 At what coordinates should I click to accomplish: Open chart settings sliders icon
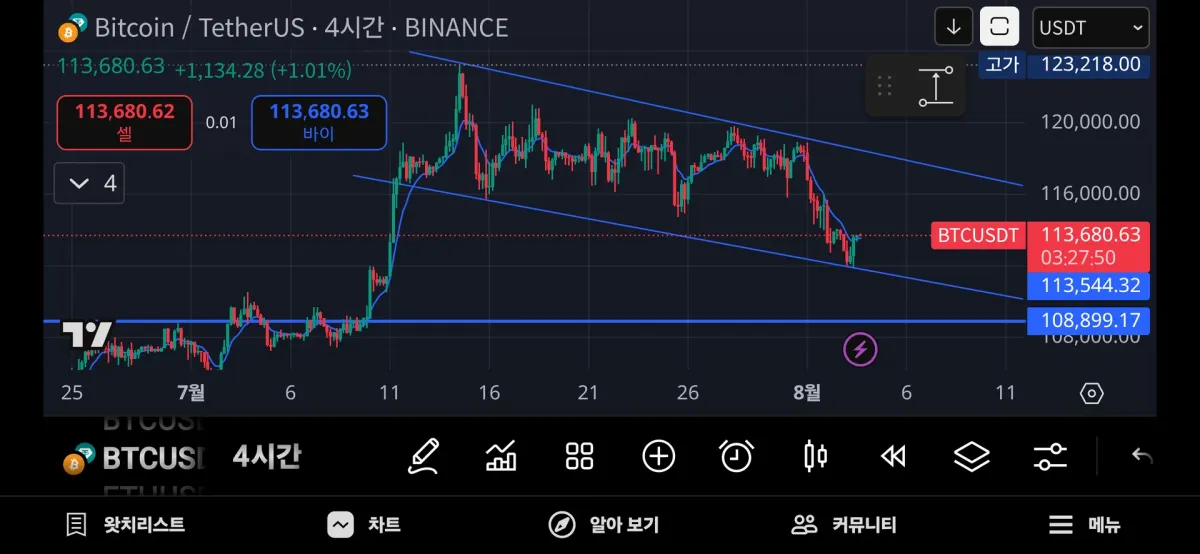(1050, 457)
